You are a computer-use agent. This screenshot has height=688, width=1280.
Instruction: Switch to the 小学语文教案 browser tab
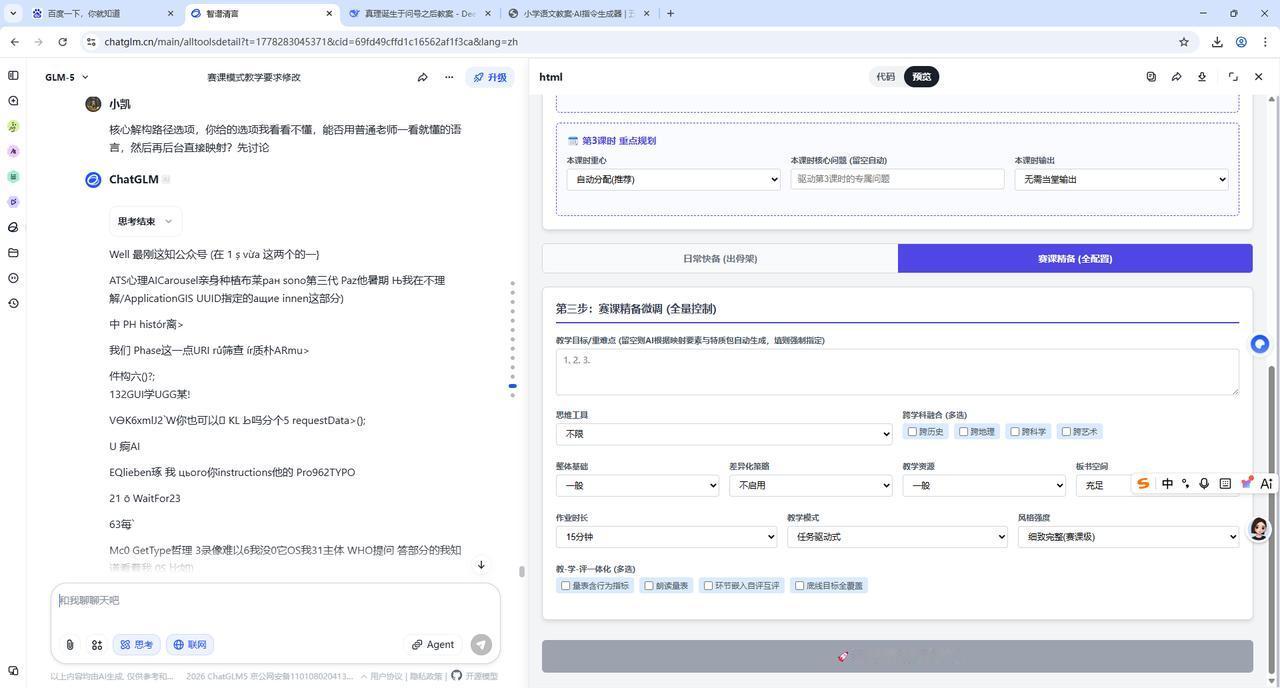click(x=578, y=14)
